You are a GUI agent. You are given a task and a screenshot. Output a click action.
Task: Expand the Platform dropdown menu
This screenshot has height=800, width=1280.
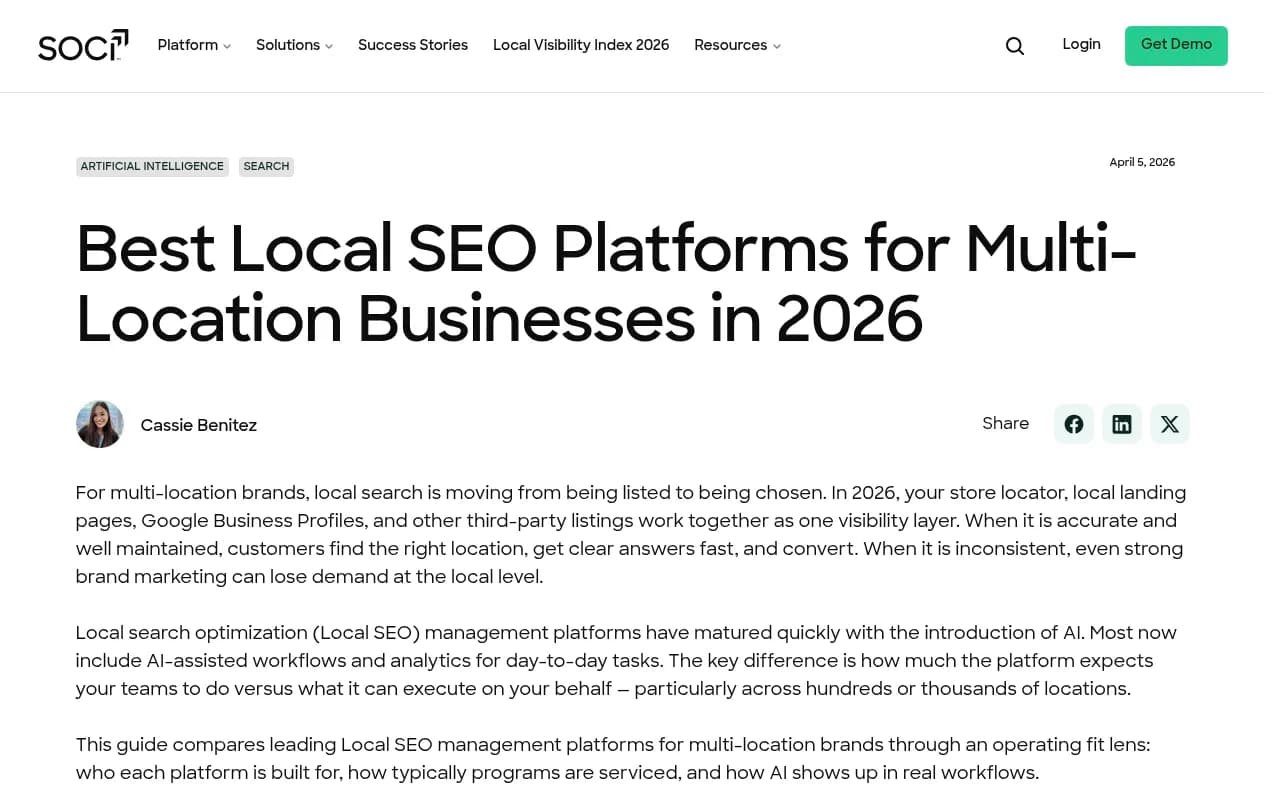pyautogui.click(x=188, y=45)
